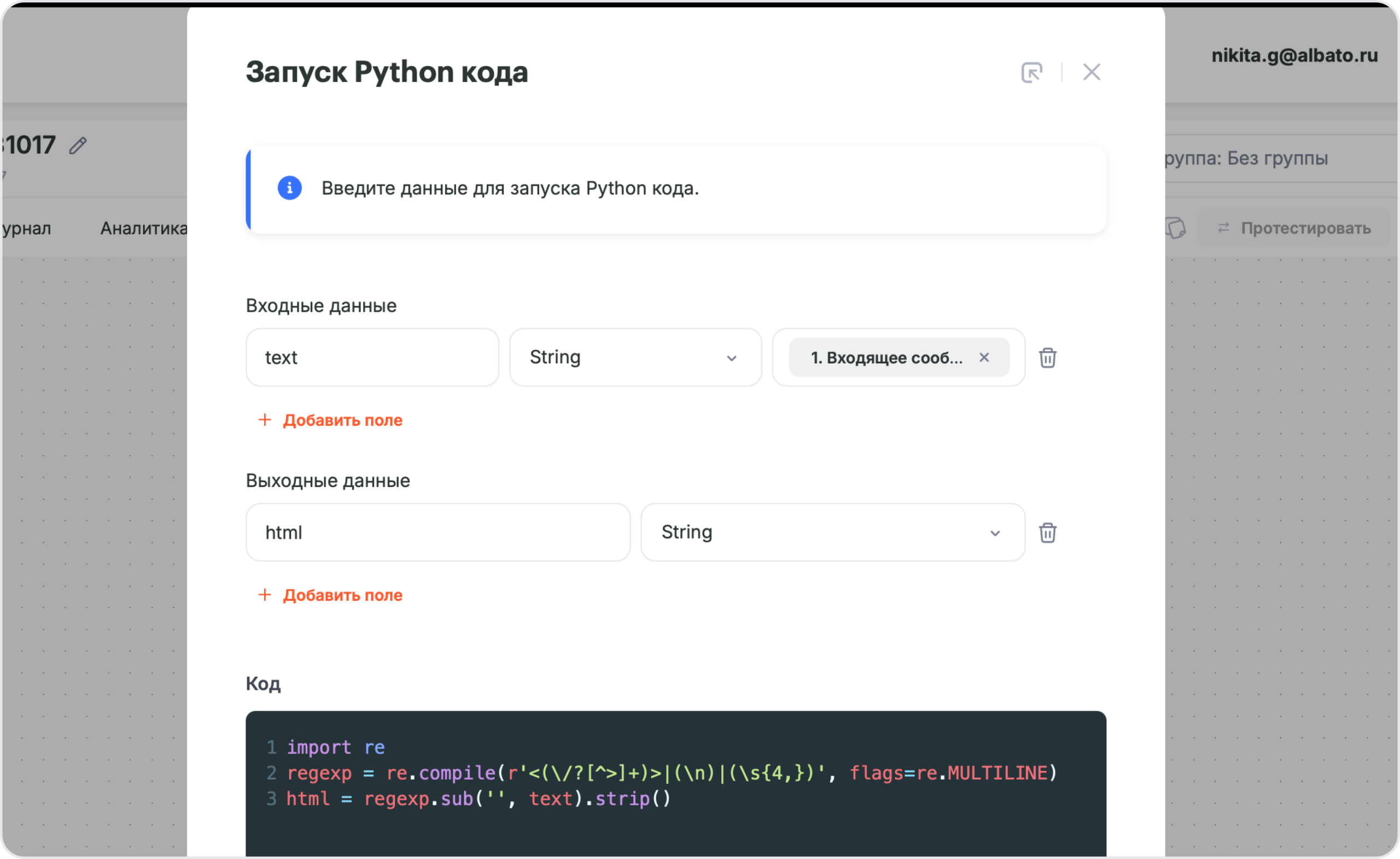
Task: Click chevron arrow of output type select
Action: tap(995, 533)
